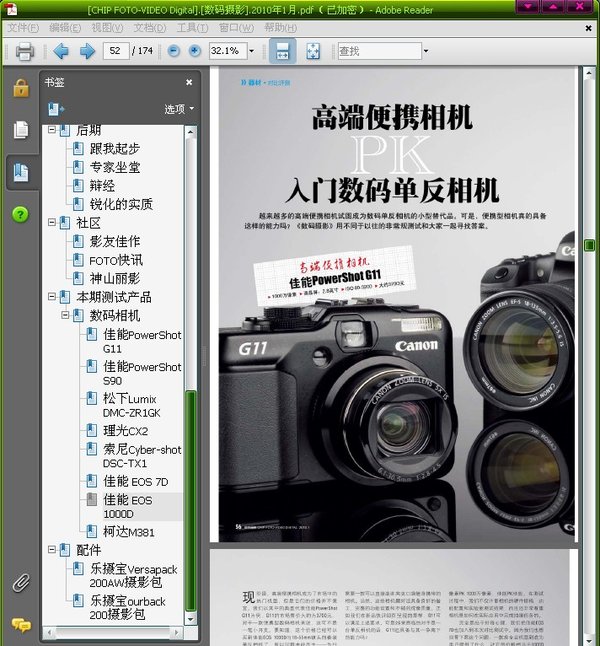600x646 pixels.
Task: Click the zoom in plus button
Action: point(194,51)
